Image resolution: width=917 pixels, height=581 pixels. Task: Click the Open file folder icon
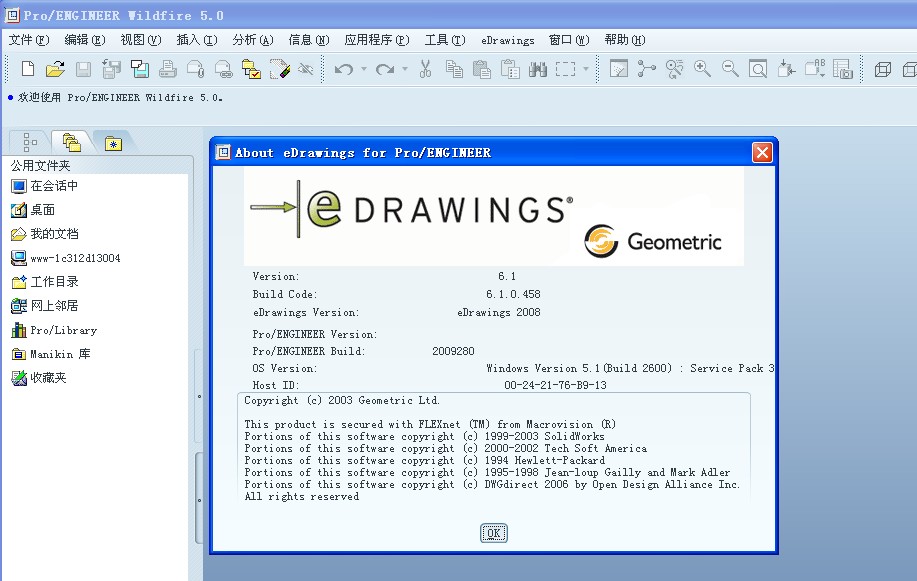click(x=55, y=69)
